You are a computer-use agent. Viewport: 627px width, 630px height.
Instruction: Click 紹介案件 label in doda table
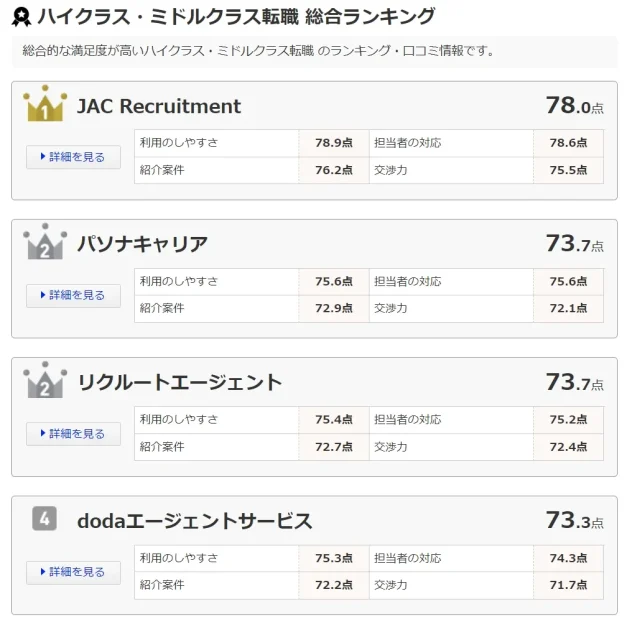pos(162,585)
